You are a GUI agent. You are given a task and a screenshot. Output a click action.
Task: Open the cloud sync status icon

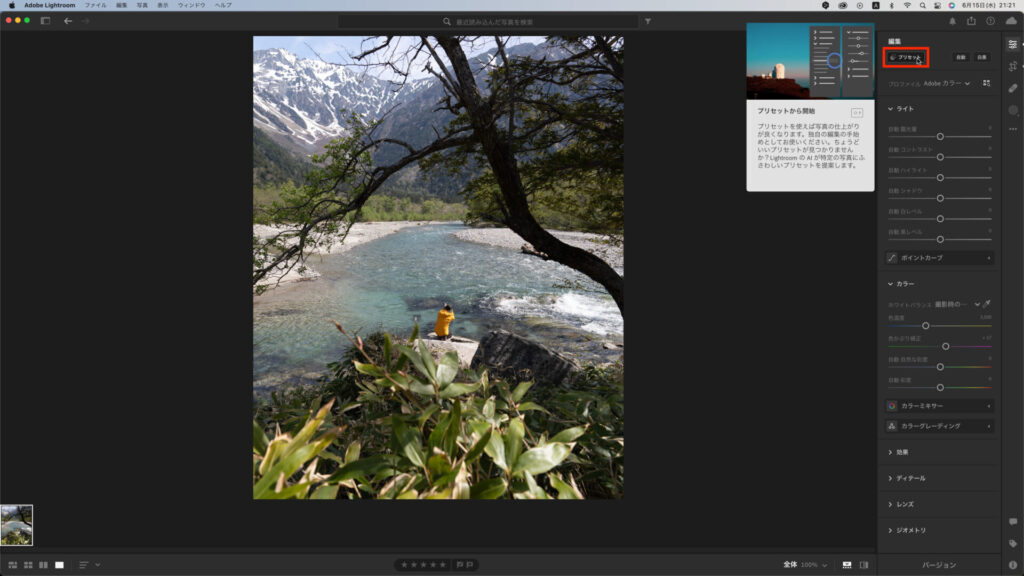1011,21
